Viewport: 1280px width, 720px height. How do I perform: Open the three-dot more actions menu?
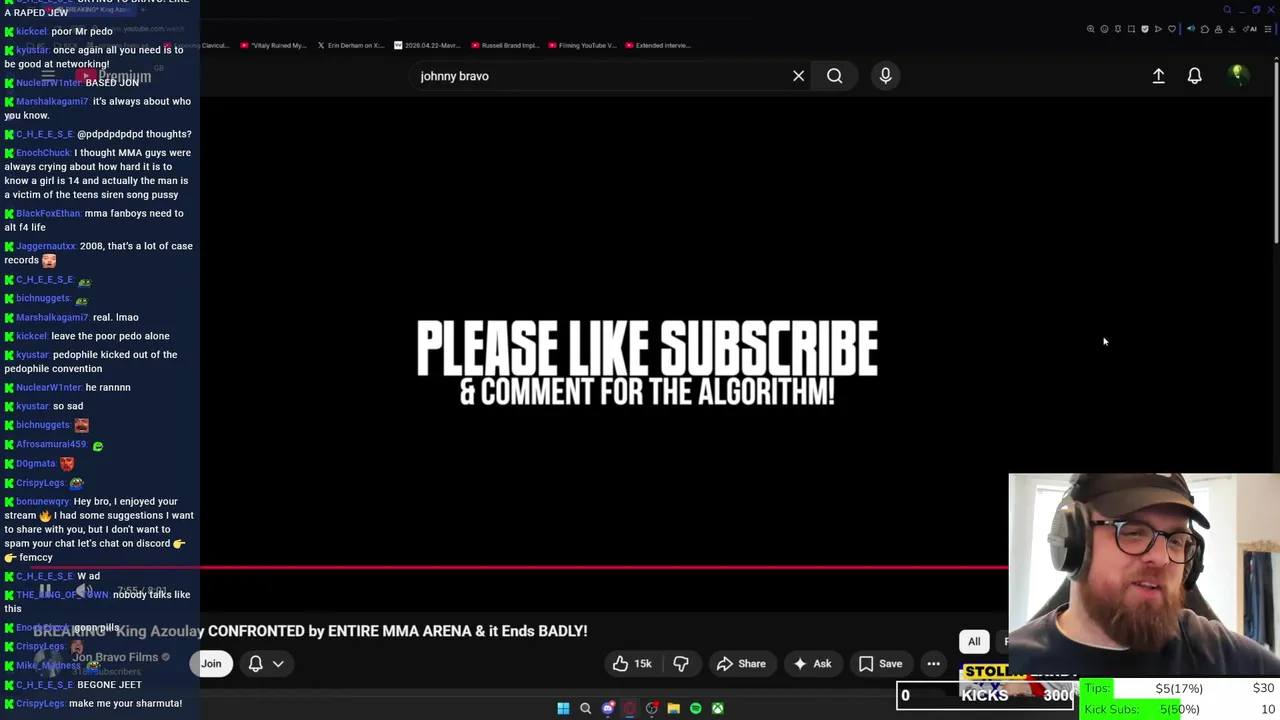933,664
